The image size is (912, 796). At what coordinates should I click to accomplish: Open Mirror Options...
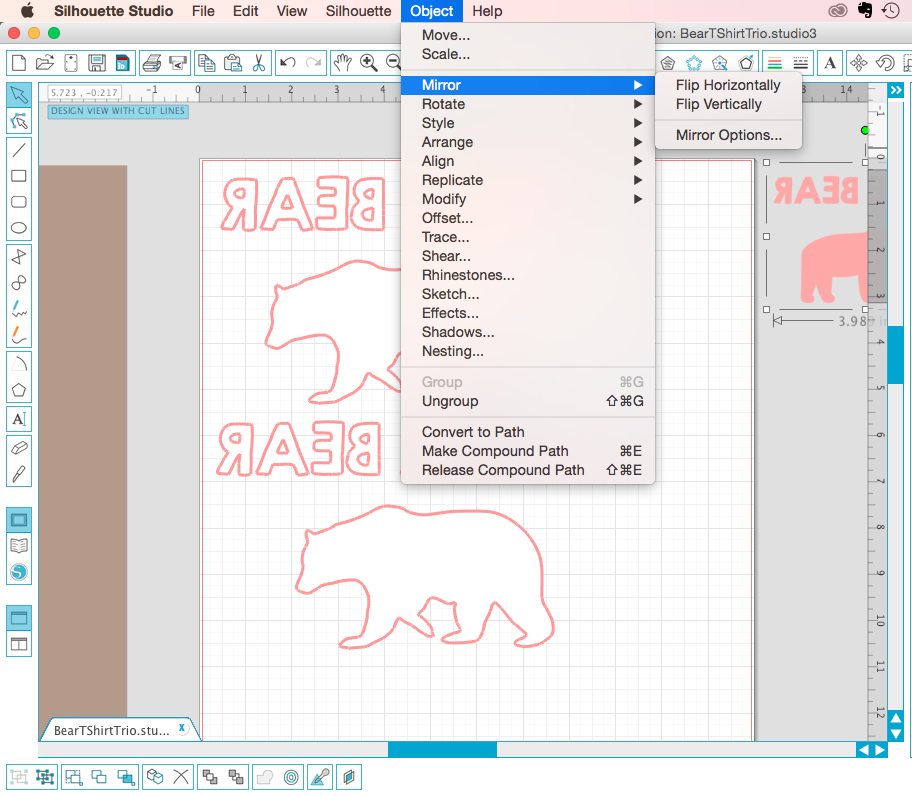(728, 135)
